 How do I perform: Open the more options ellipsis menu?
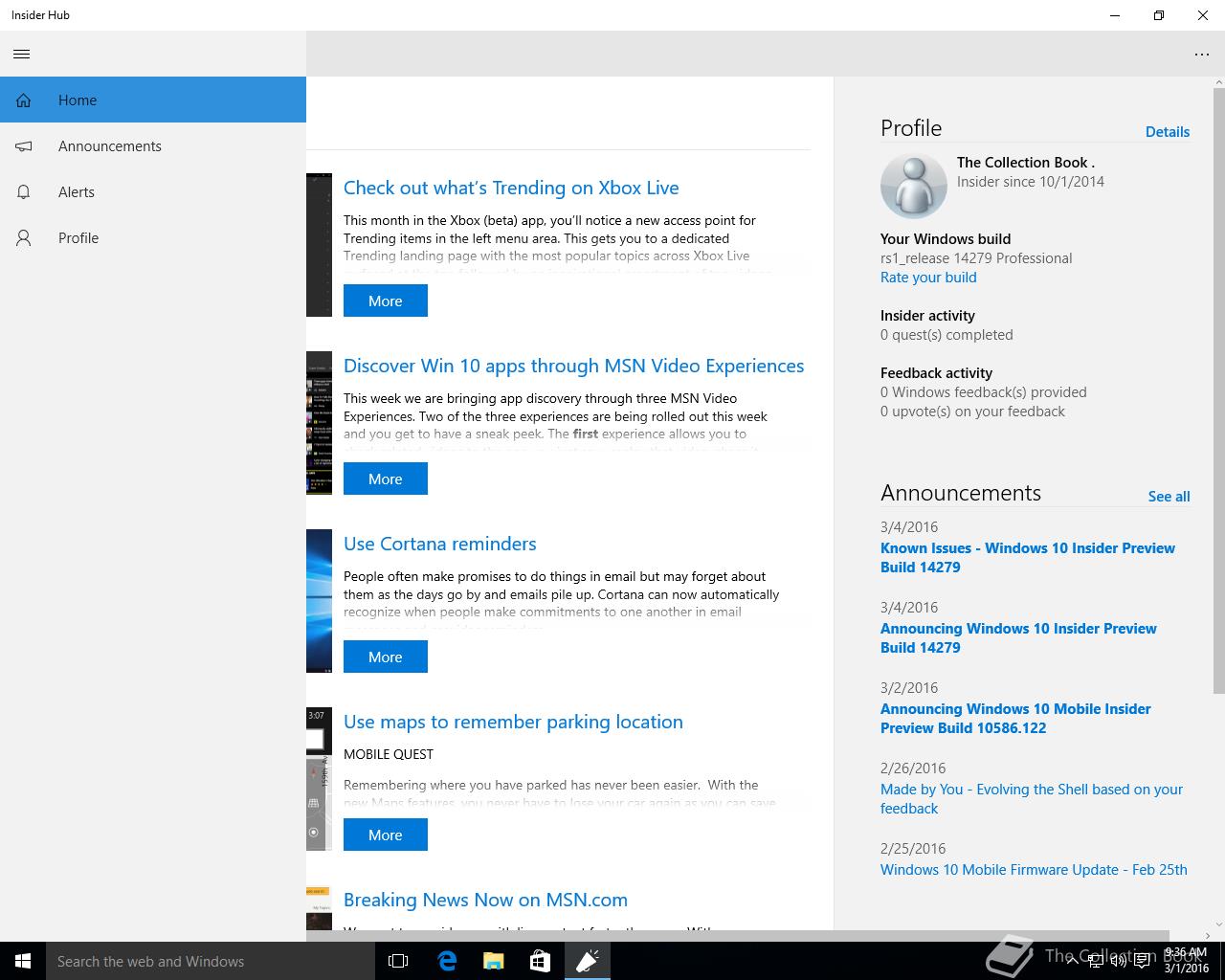pos(1202,55)
